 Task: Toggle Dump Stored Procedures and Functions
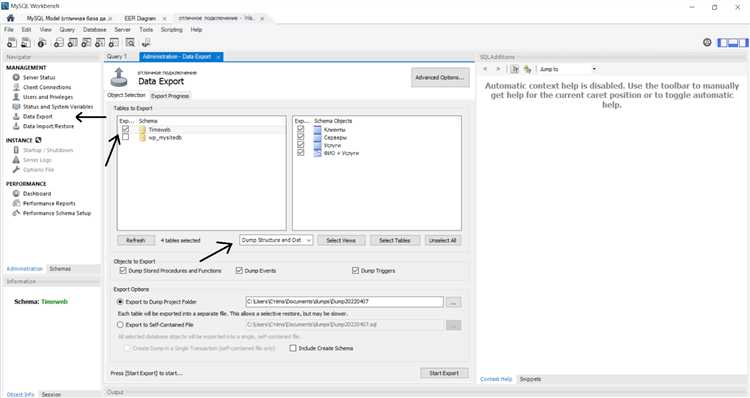click(123, 270)
